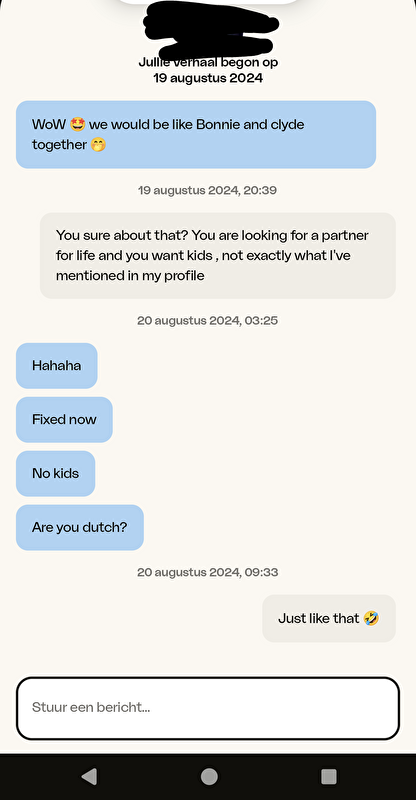Tap the blacked-out match name at top

coord(211,31)
